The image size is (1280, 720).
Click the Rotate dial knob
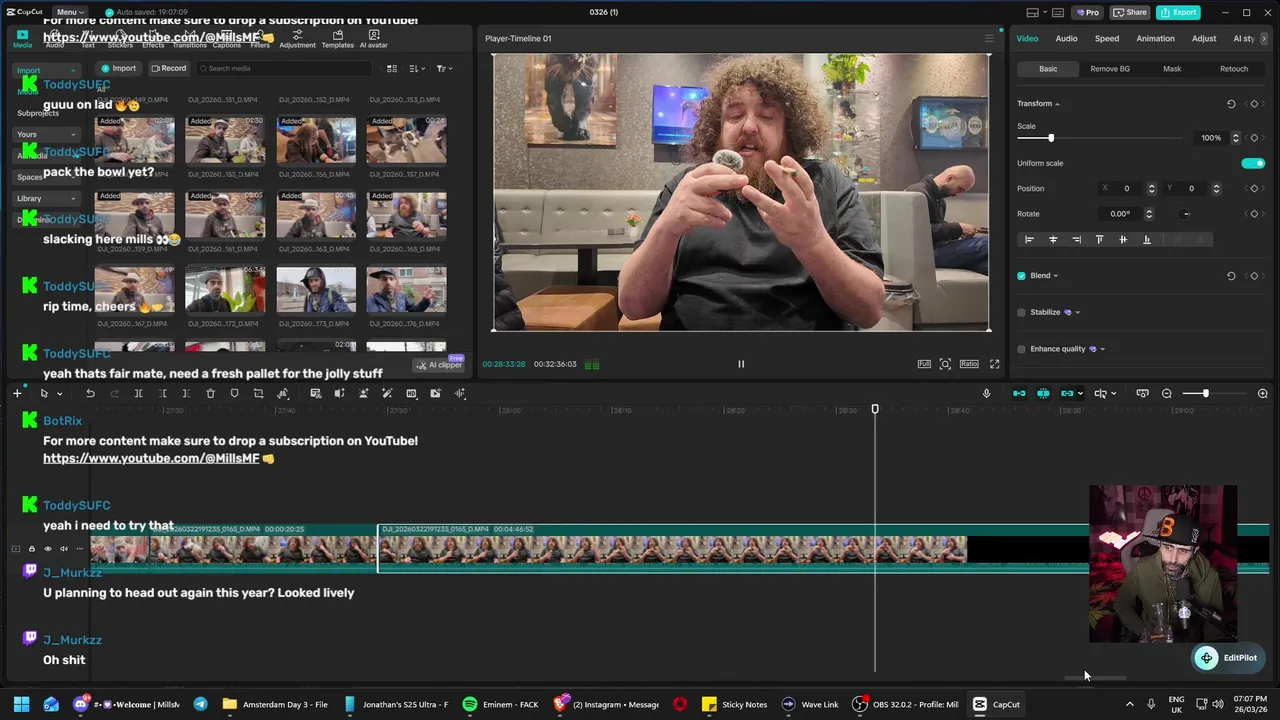pyautogui.click(x=1186, y=214)
